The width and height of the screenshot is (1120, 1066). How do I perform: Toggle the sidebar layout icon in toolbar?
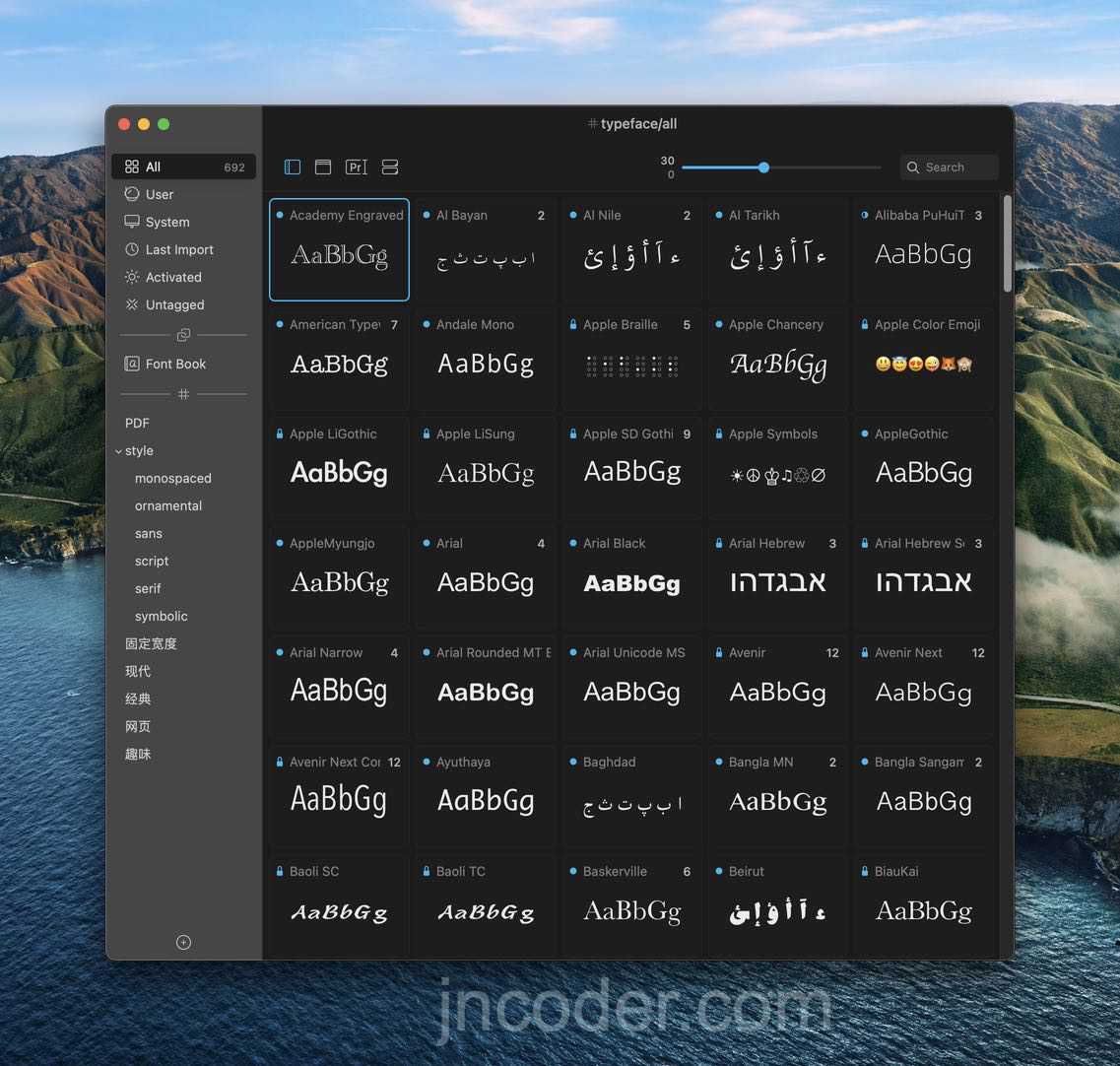(293, 167)
